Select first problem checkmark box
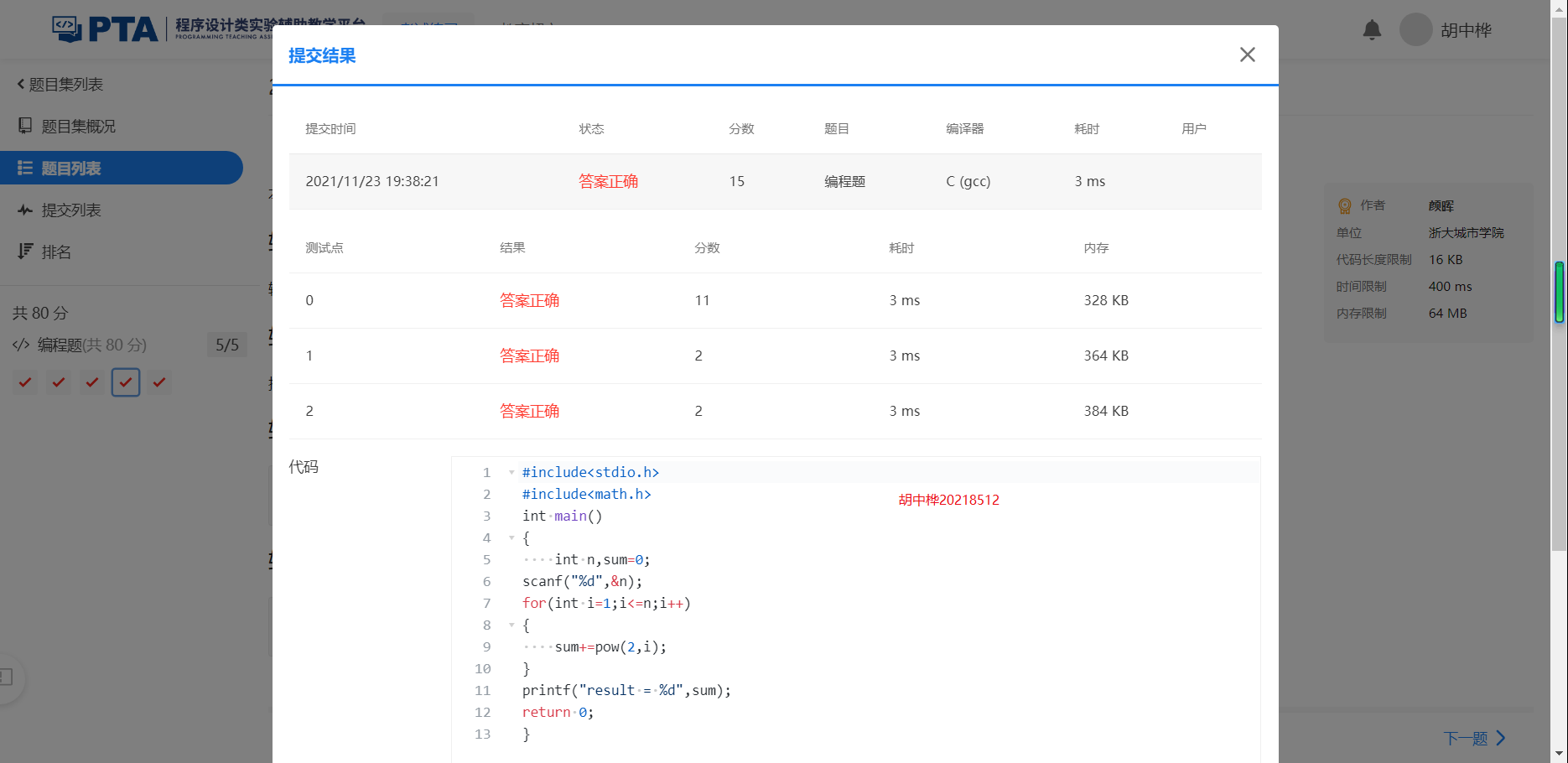 25,382
